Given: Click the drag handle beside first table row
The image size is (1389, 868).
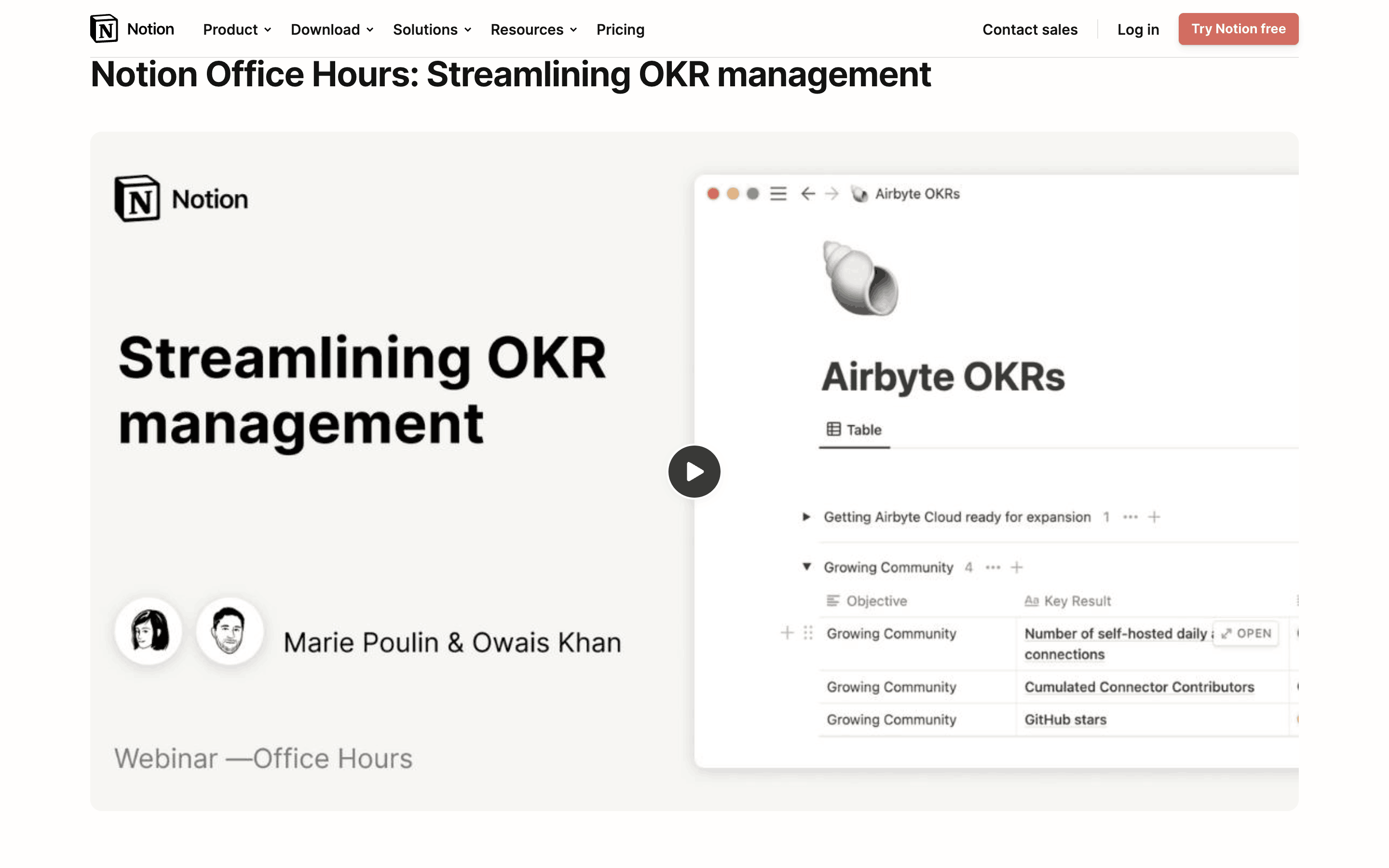Looking at the screenshot, I should 808,633.
